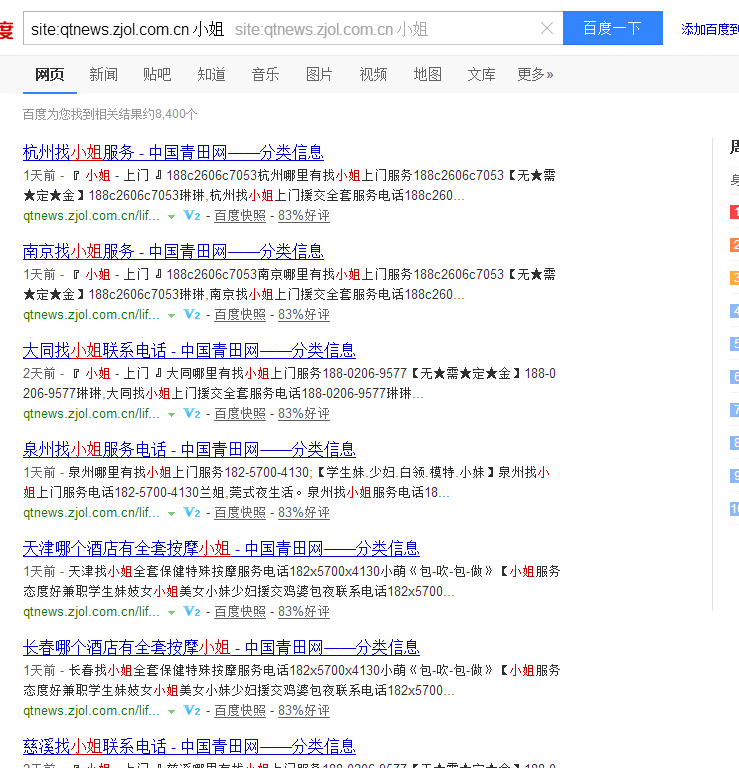This screenshot has width=739, height=768.
Task: Click 83%好评 rating in 长春 result
Action: click(304, 710)
